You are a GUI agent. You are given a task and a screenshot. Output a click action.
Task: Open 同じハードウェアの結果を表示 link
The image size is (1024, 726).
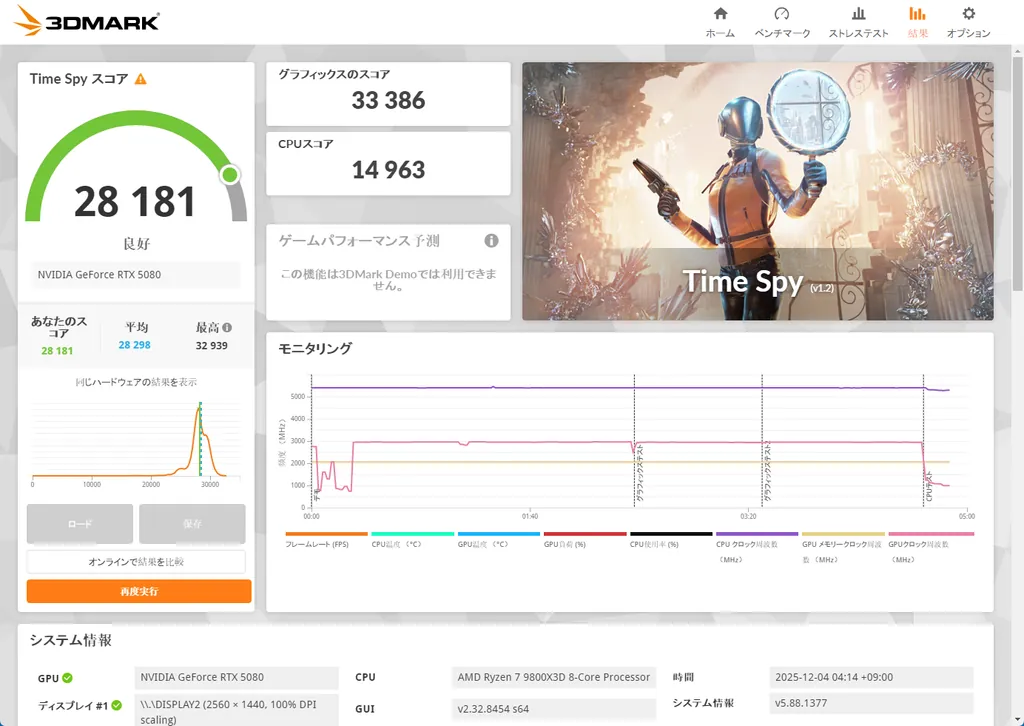[135, 381]
